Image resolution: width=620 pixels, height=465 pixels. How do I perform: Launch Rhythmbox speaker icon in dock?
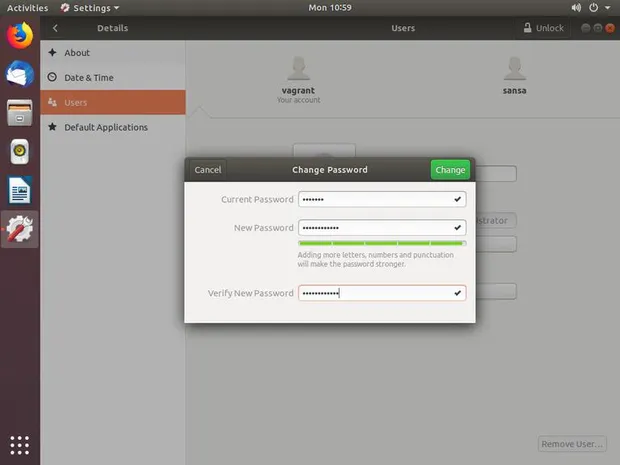pos(19,151)
